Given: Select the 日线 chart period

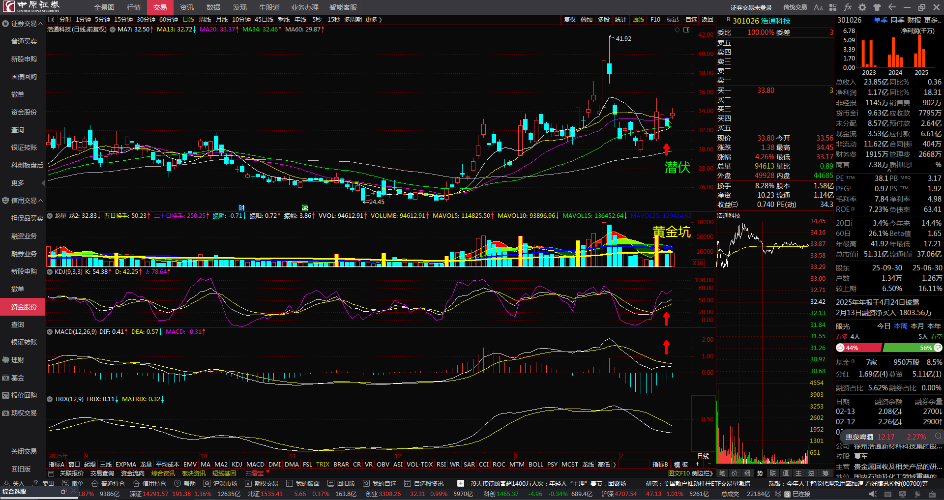Looking at the screenshot, I should [188, 20].
